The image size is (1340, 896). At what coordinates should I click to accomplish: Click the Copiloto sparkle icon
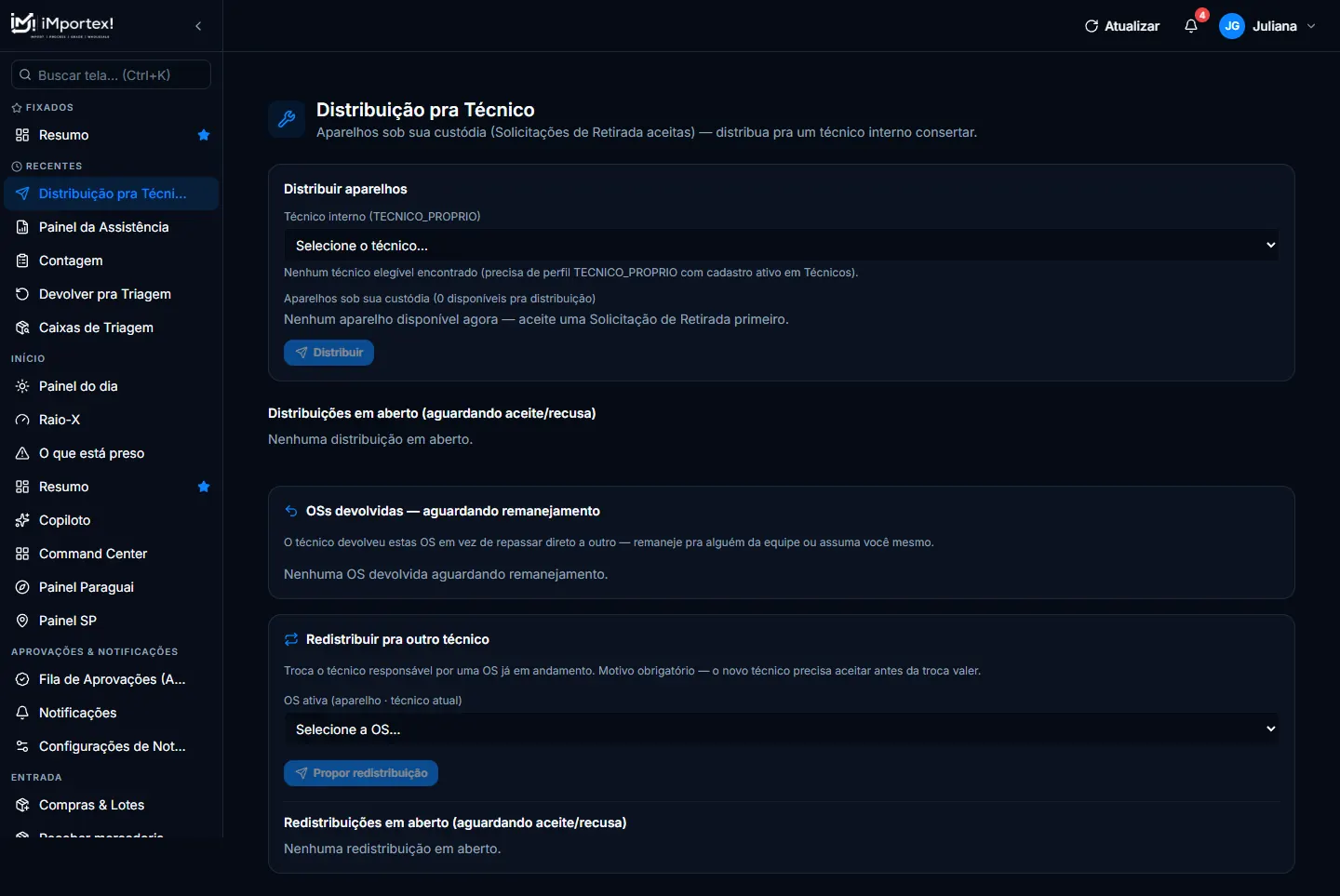tap(22, 520)
